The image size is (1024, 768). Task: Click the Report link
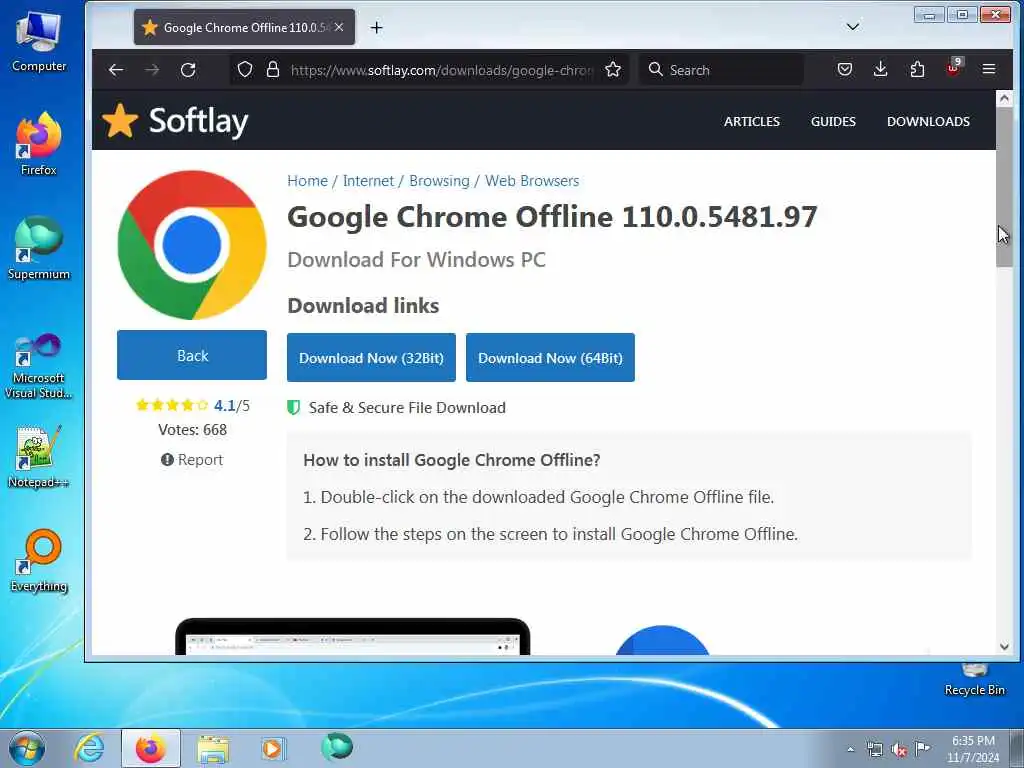point(192,460)
